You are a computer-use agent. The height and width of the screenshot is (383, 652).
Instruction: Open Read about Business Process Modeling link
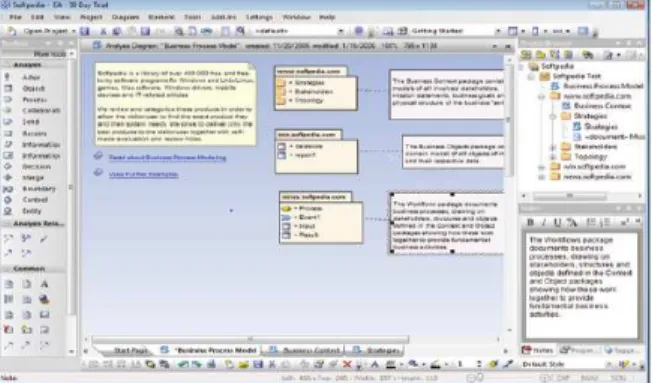tap(167, 158)
